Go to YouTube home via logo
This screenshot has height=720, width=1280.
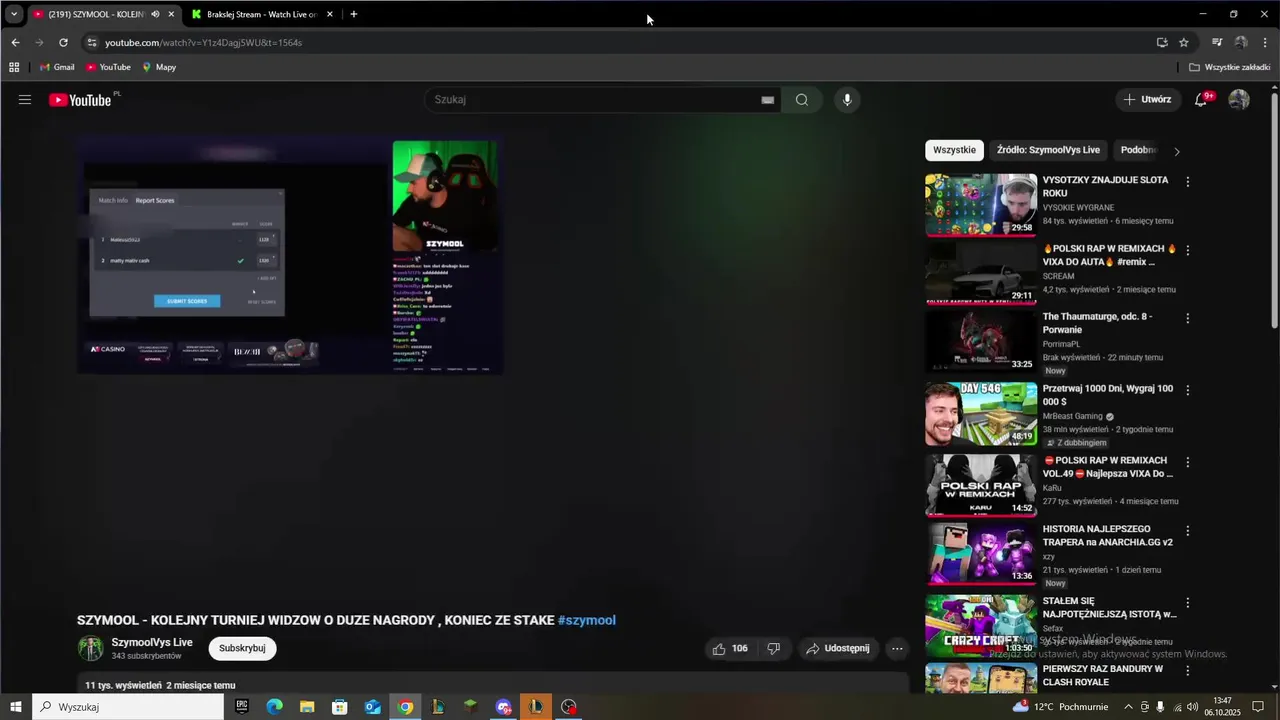[80, 100]
